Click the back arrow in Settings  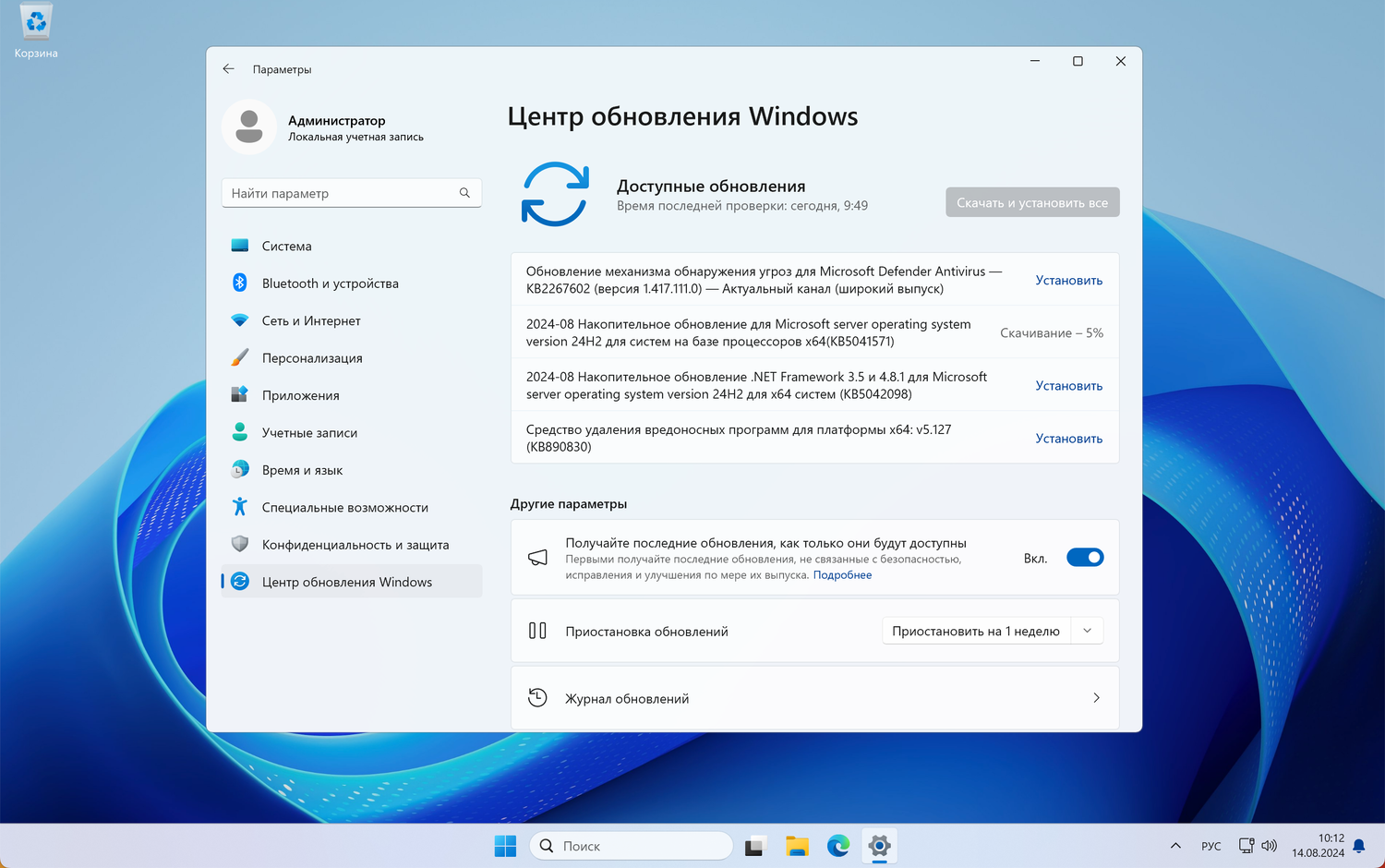(228, 69)
